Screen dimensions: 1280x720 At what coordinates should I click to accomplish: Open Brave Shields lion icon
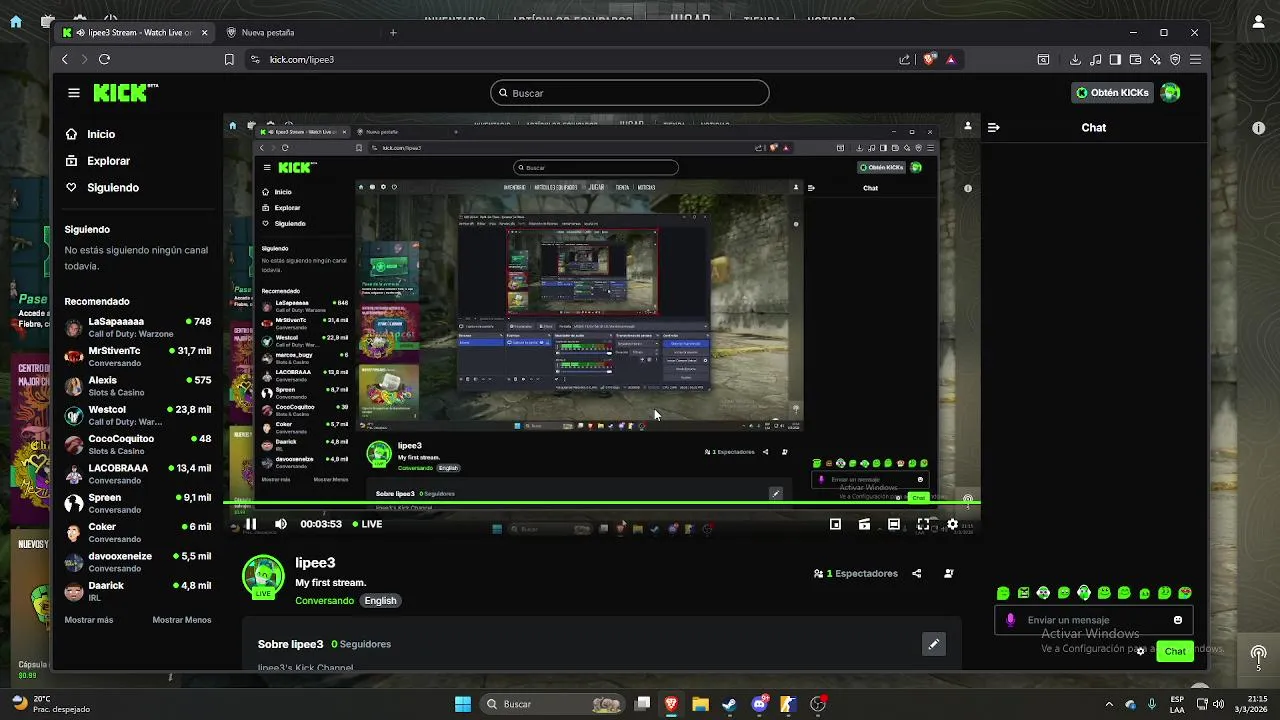coord(929,59)
